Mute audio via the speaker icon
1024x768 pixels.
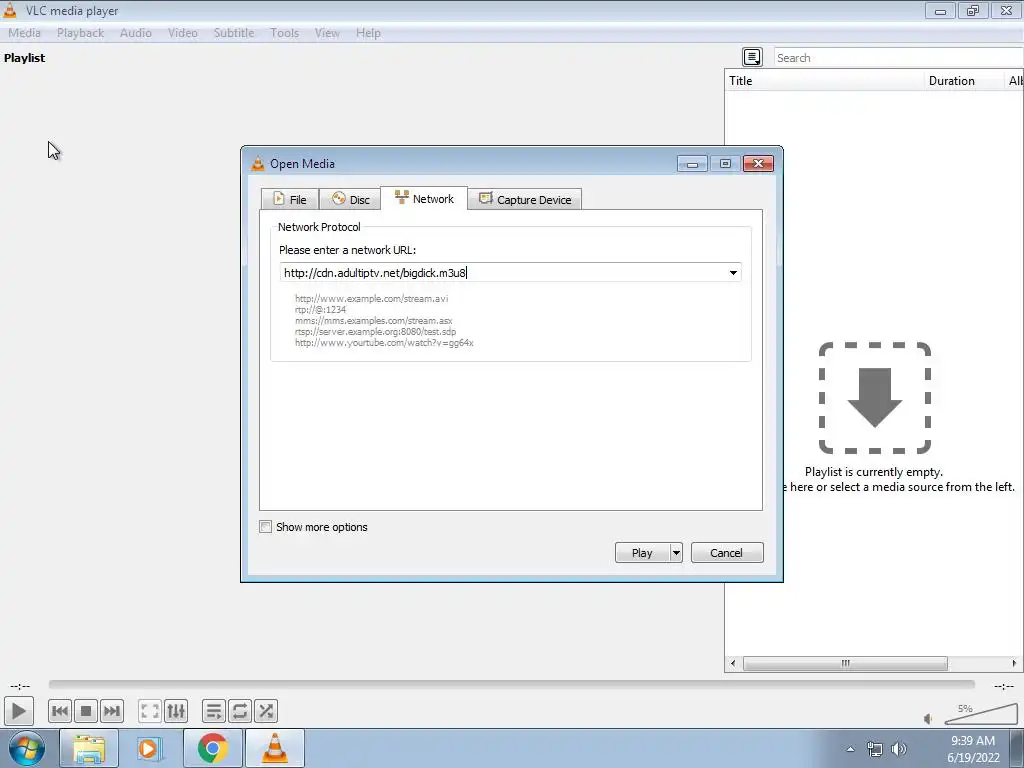click(x=929, y=718)
